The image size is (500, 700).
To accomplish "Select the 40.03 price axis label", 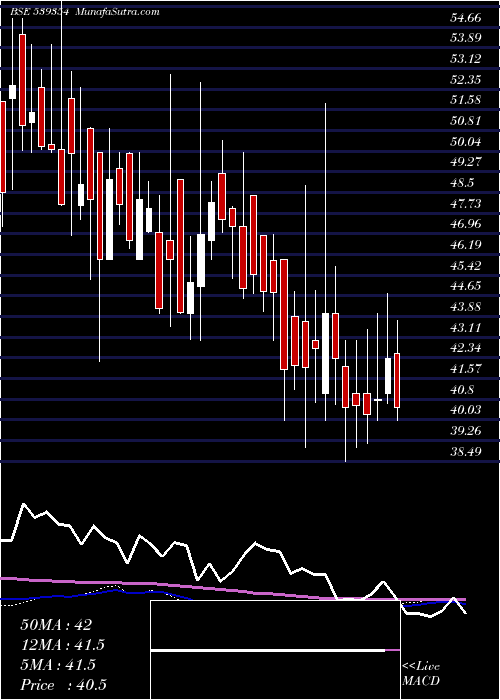I will 466,410.
